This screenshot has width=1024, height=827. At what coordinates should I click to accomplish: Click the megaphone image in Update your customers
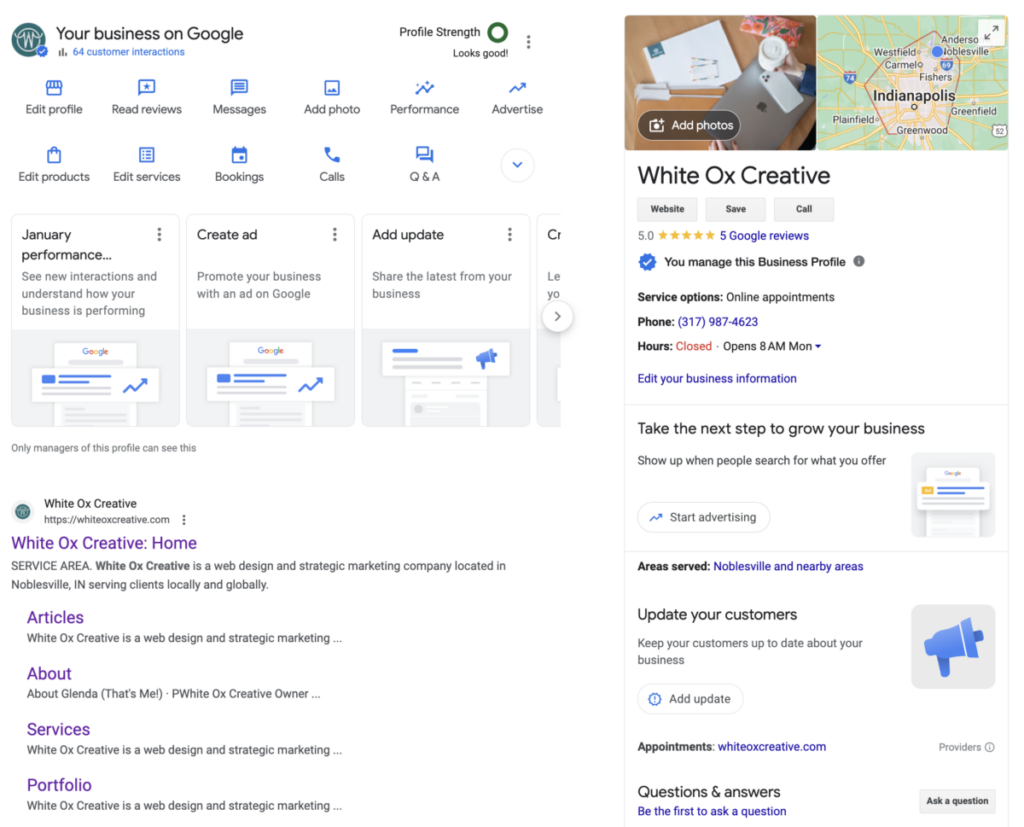(953, 647)
